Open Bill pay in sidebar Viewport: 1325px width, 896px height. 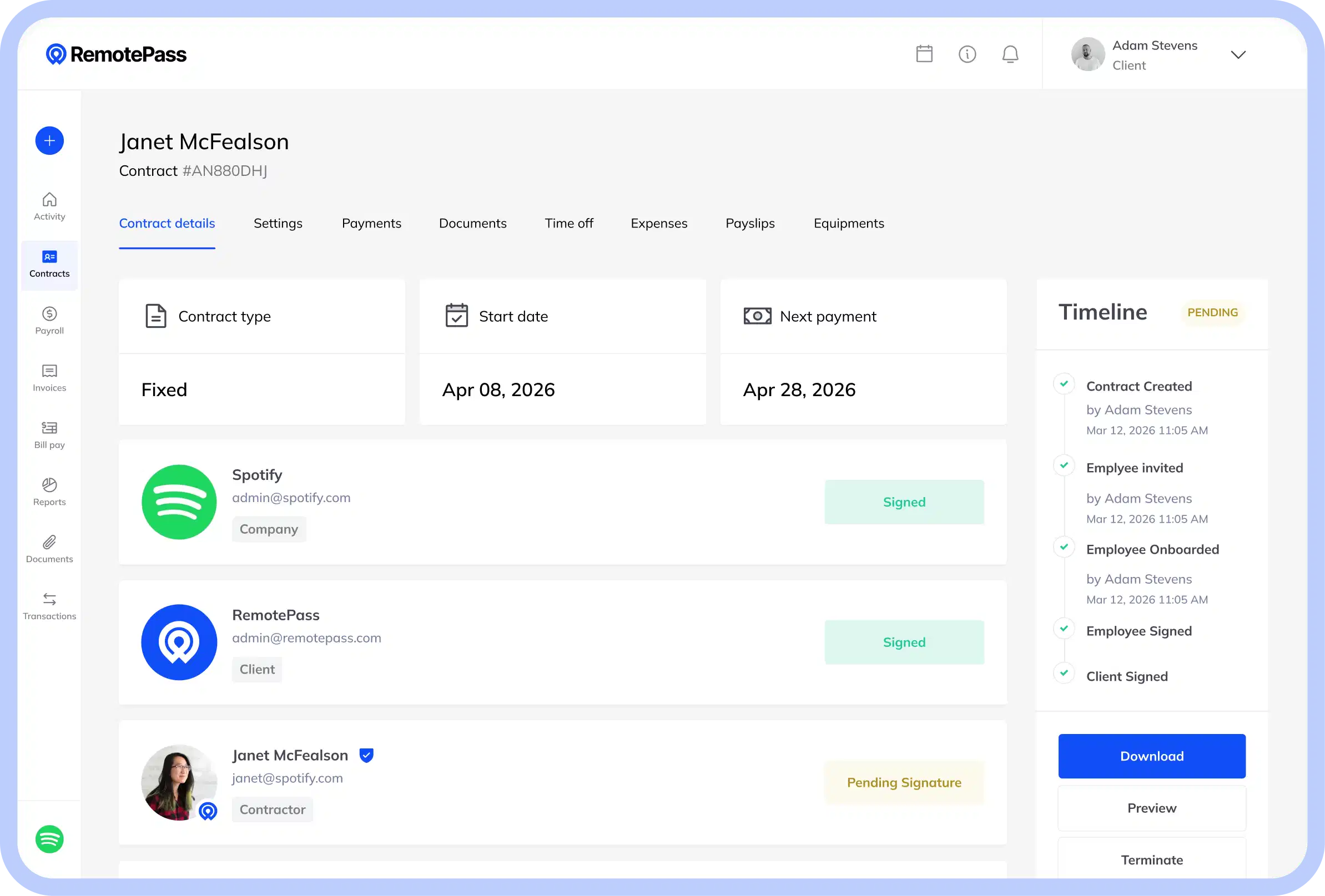[49, 434]
